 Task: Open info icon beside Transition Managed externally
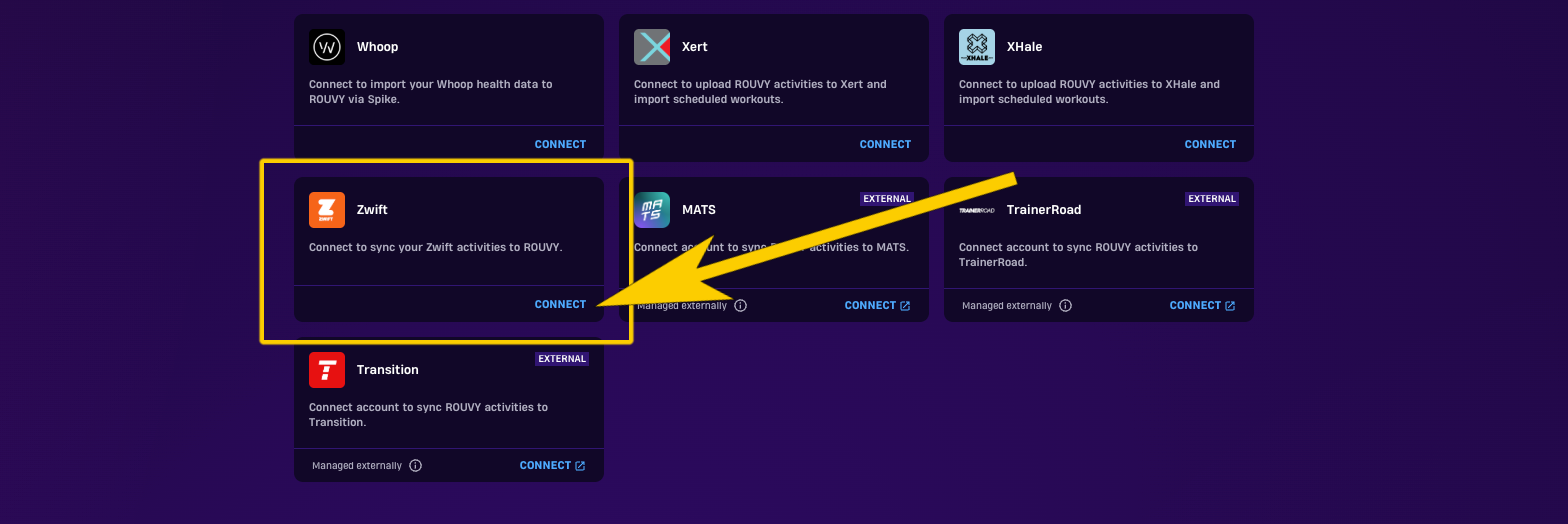[415, 465]
